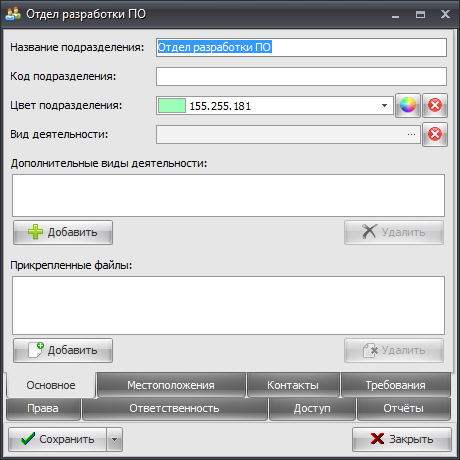
Task: Click the department icon in the title bar
Action: [x=13, y=14]
